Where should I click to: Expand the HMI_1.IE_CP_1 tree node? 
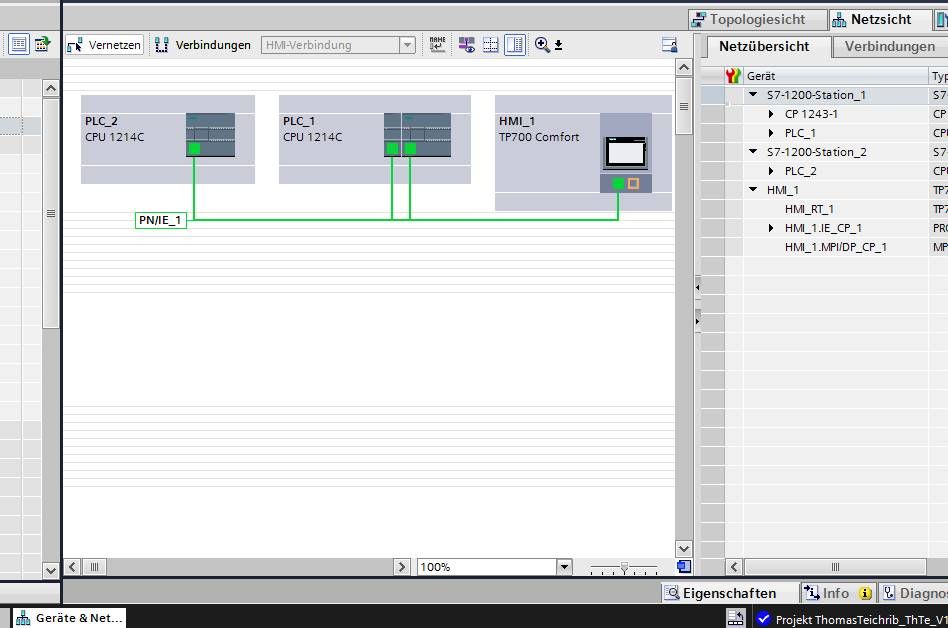tap(771, 228)
